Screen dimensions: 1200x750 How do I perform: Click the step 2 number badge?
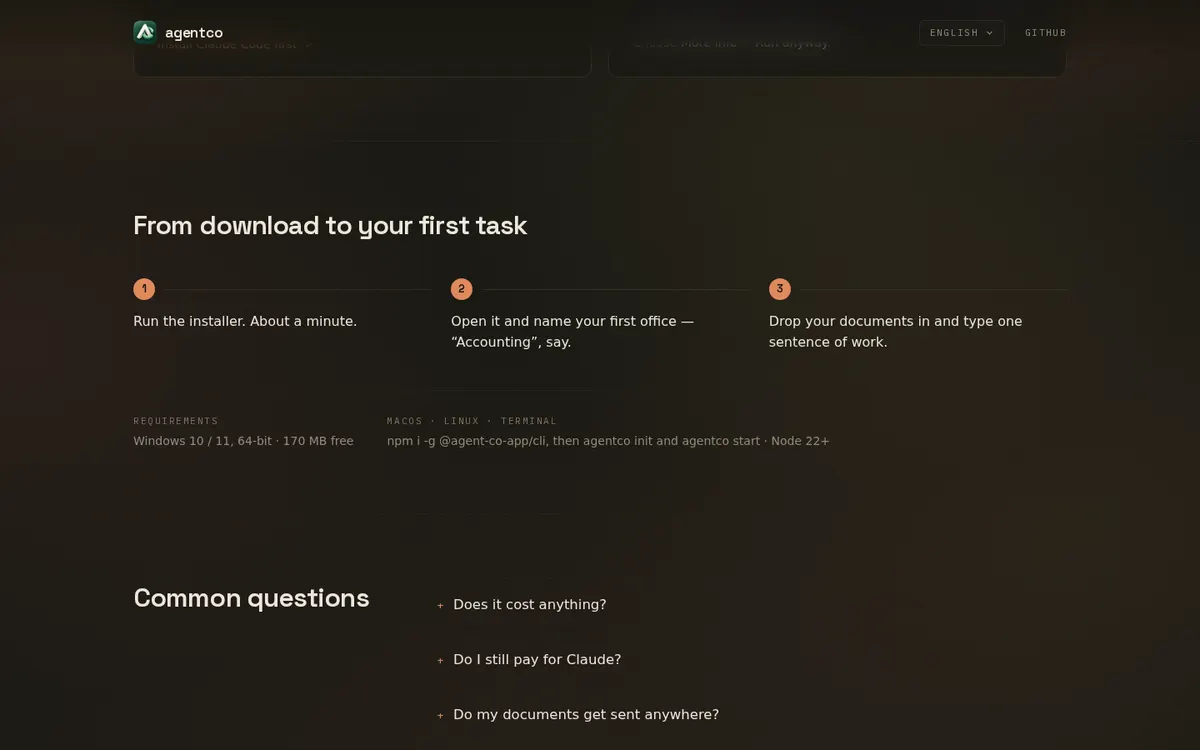point(461,289)
